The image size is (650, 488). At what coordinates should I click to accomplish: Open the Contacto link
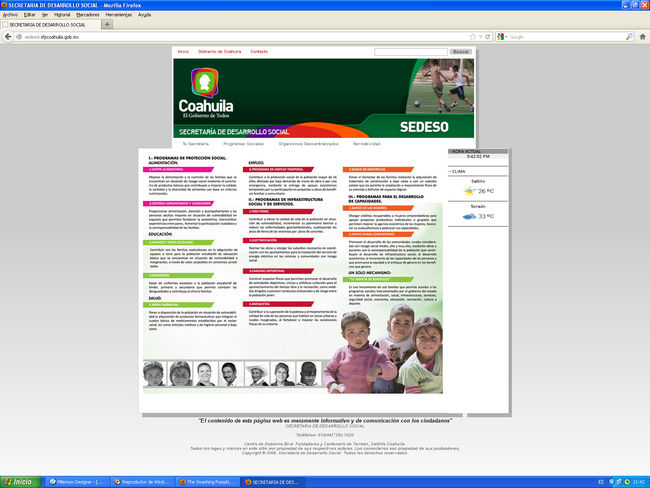click(x=259, y=51)
